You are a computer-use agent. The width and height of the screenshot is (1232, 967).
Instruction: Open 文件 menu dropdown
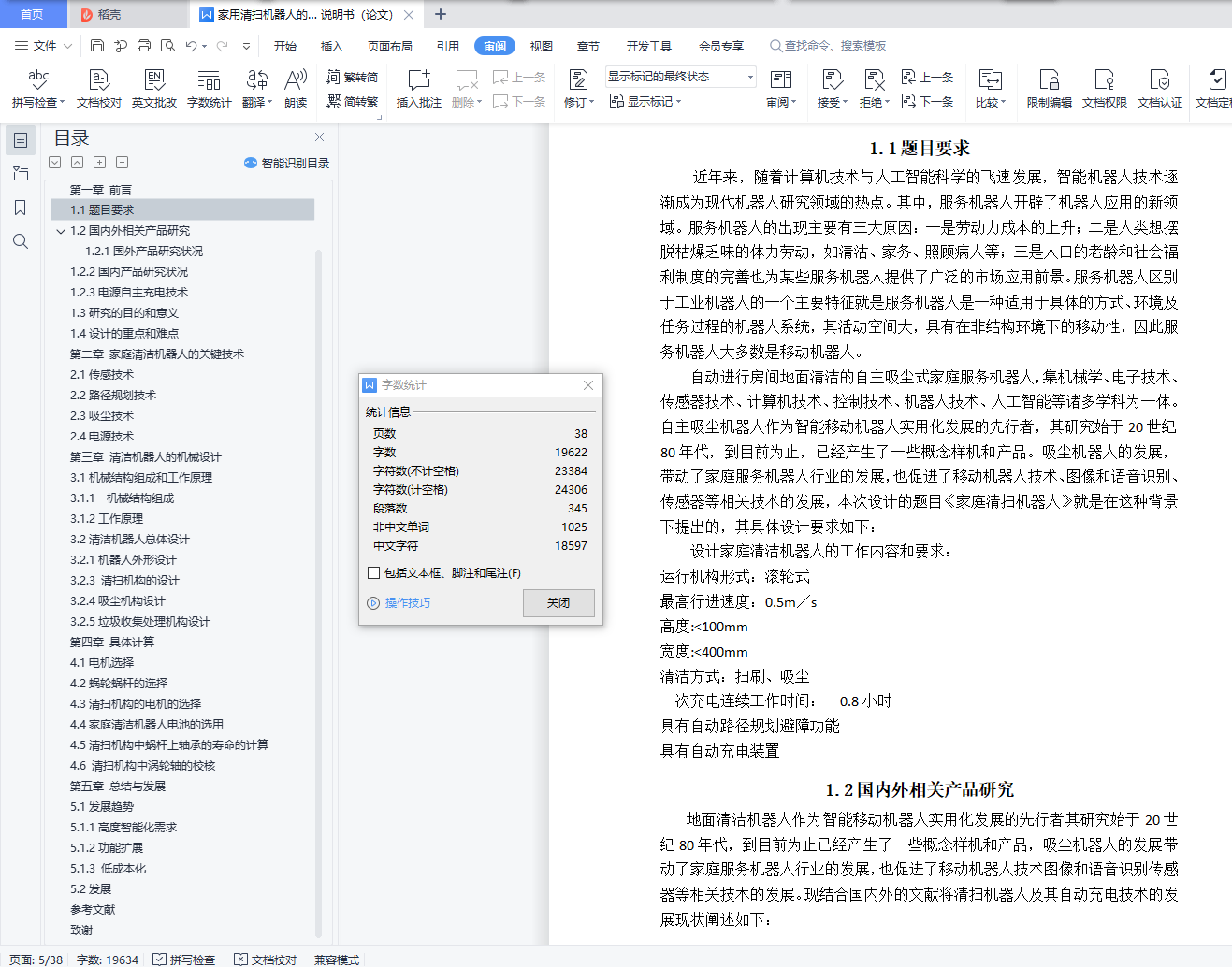click(44, 45)
